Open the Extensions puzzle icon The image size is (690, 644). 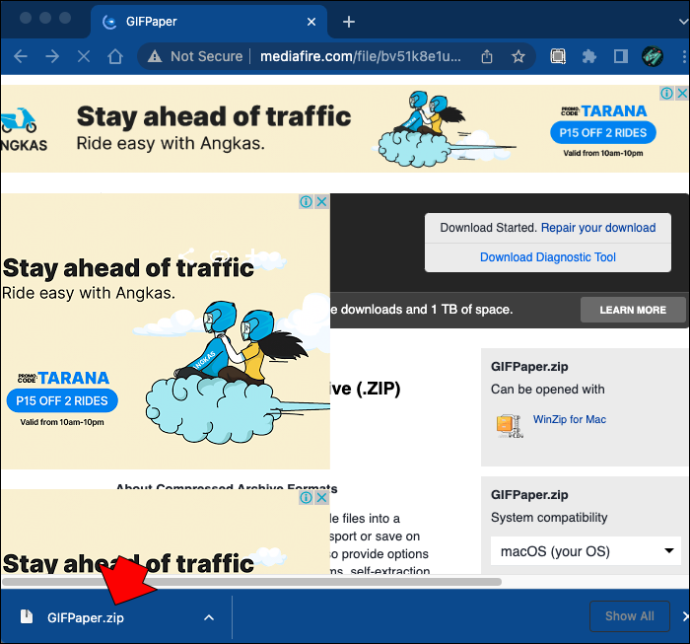(x=589, y=56)
